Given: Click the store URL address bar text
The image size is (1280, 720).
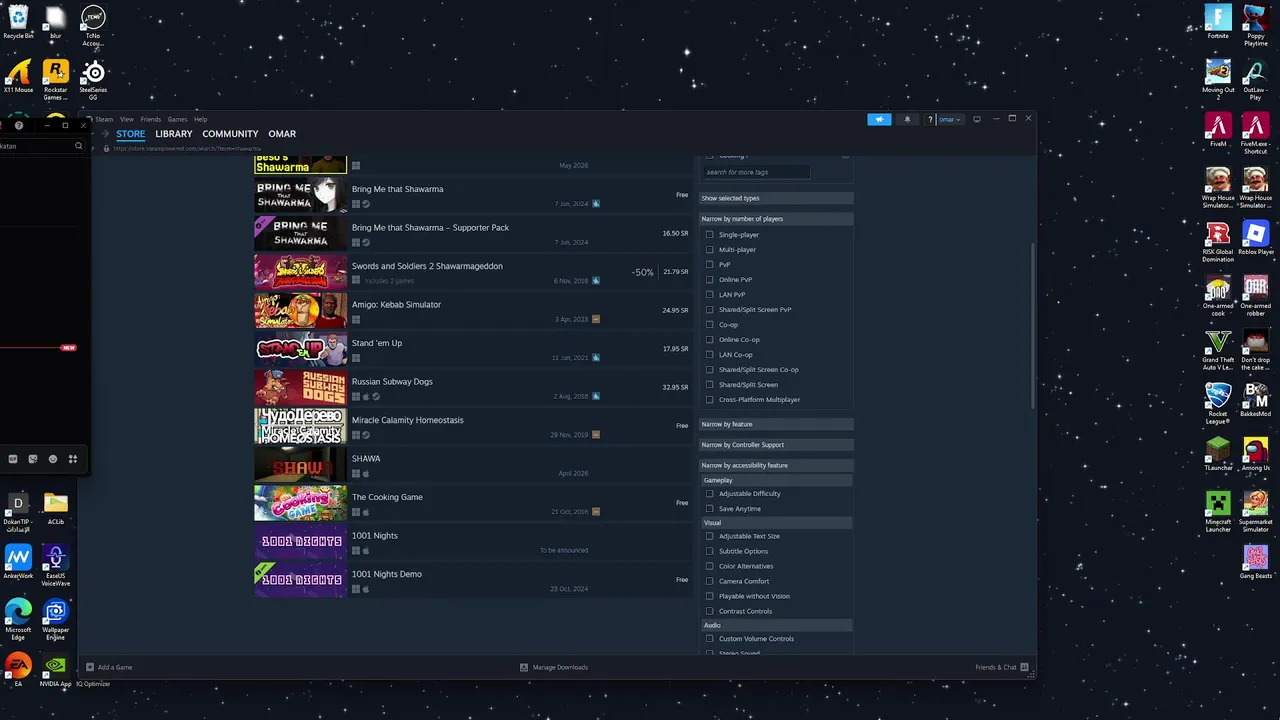Looking at the screenshot, I should coord(186,148).
